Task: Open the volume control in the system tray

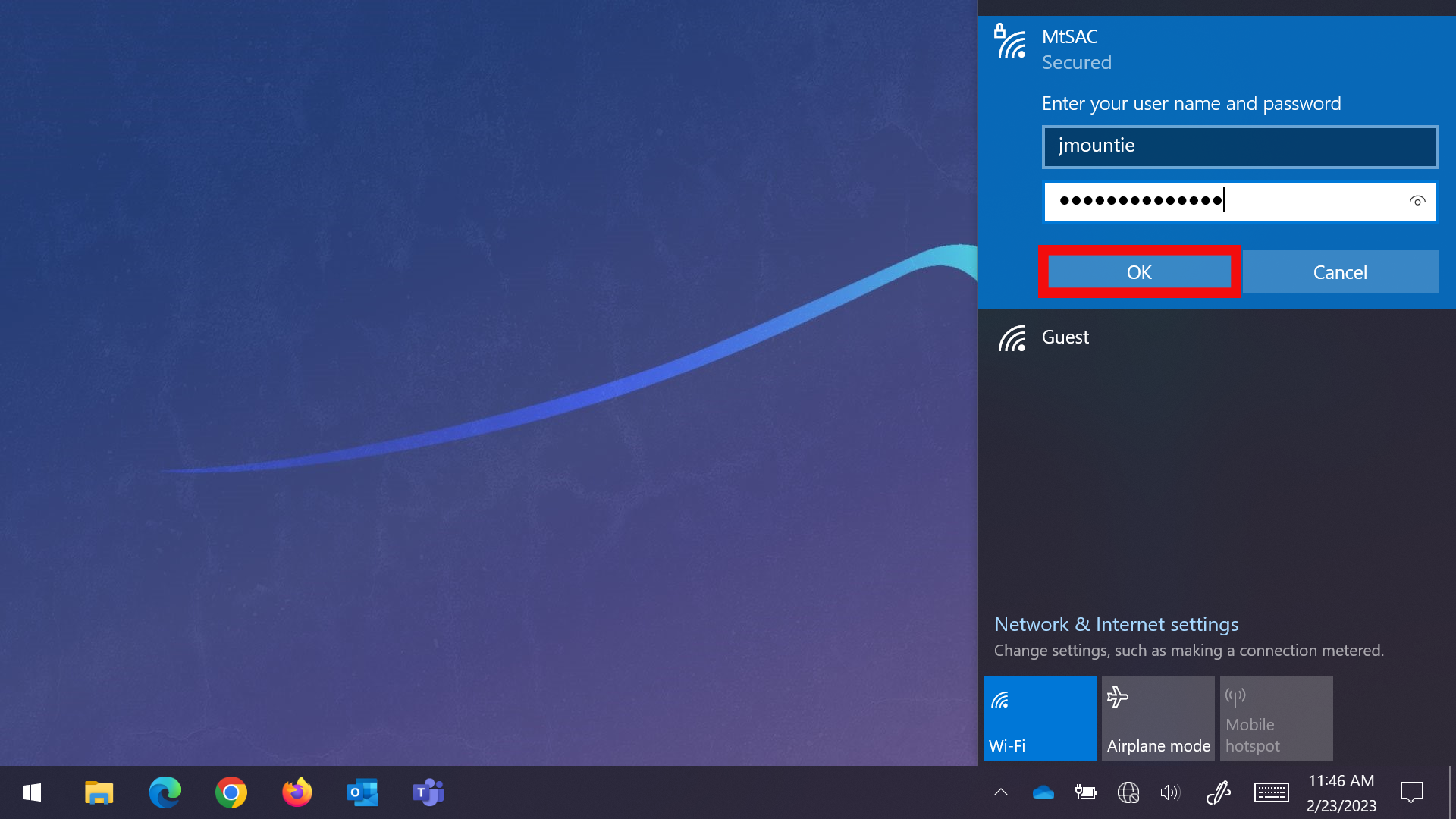Action: coord(1169,792)
